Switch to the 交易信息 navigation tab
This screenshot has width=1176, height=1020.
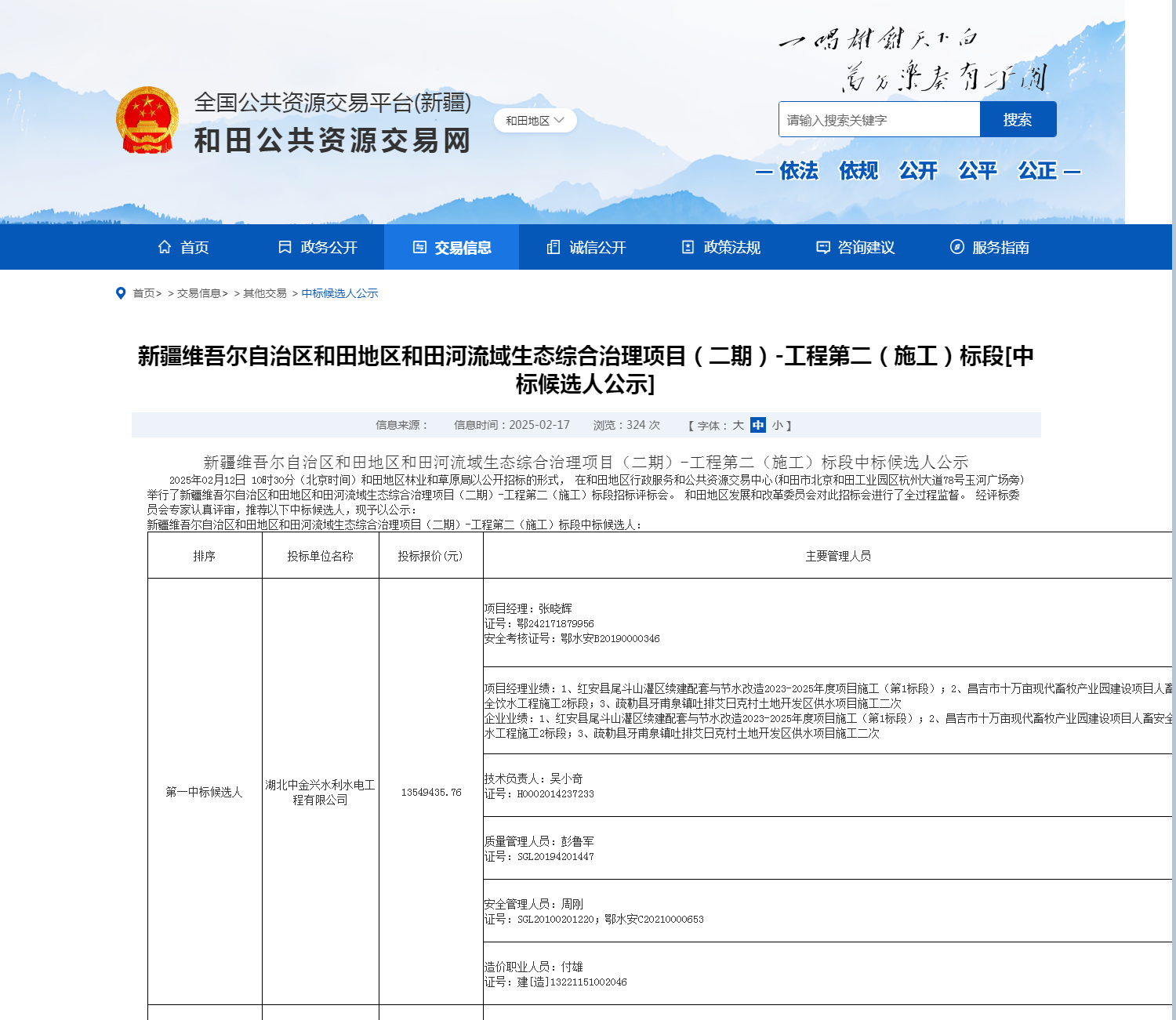[463, 246]
